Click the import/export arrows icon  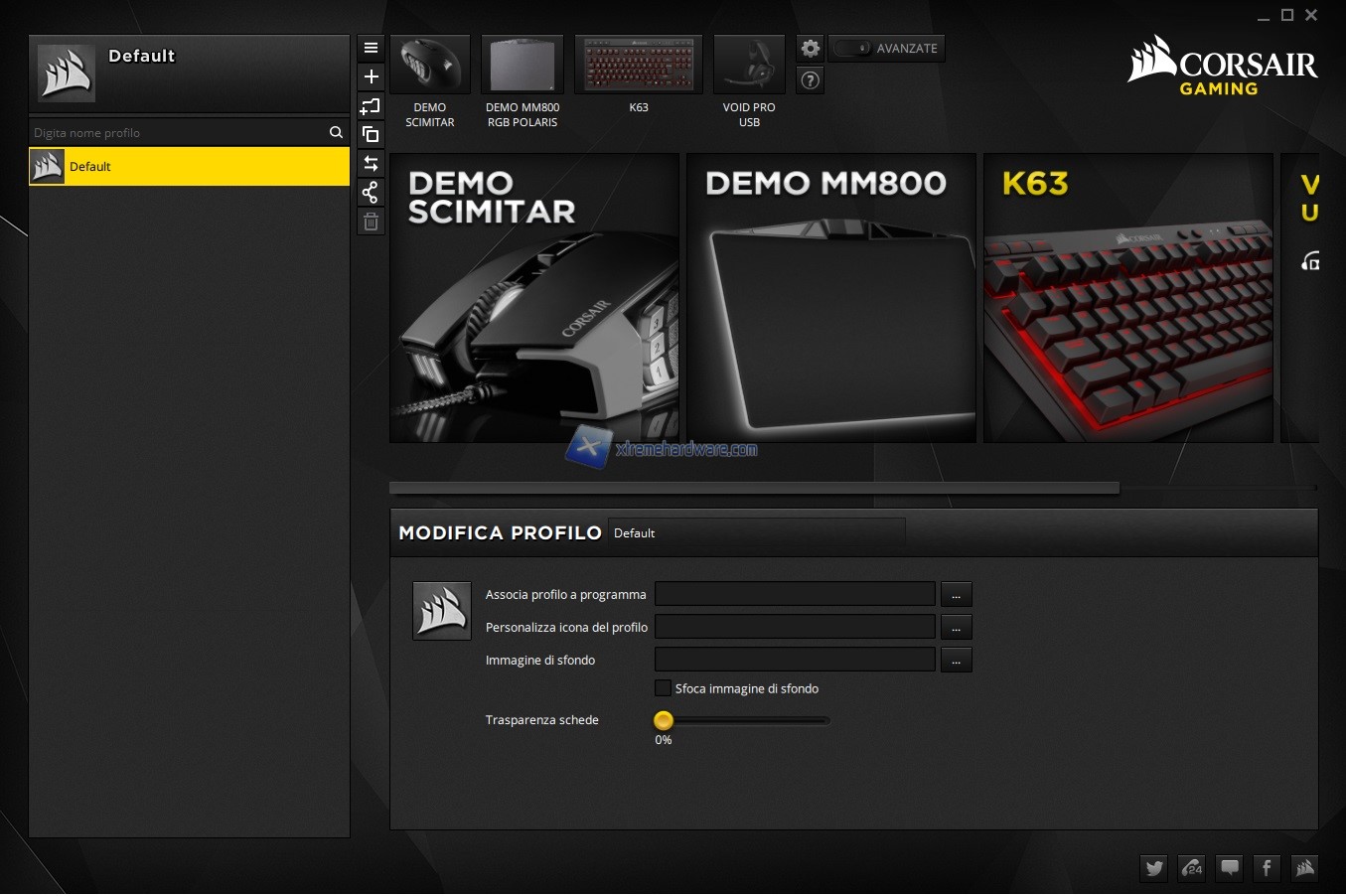tap(371, 163)
